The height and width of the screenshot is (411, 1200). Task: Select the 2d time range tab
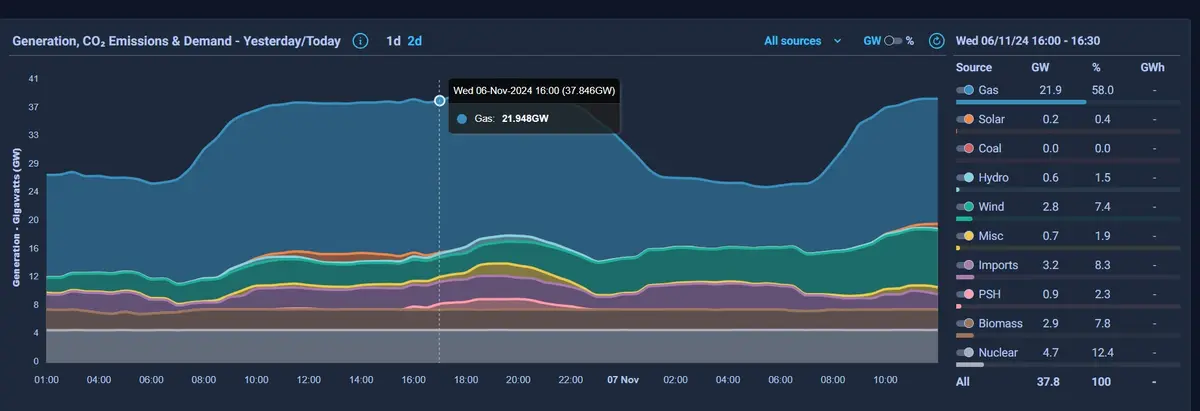pyautogui.click(x=415, y=41)
